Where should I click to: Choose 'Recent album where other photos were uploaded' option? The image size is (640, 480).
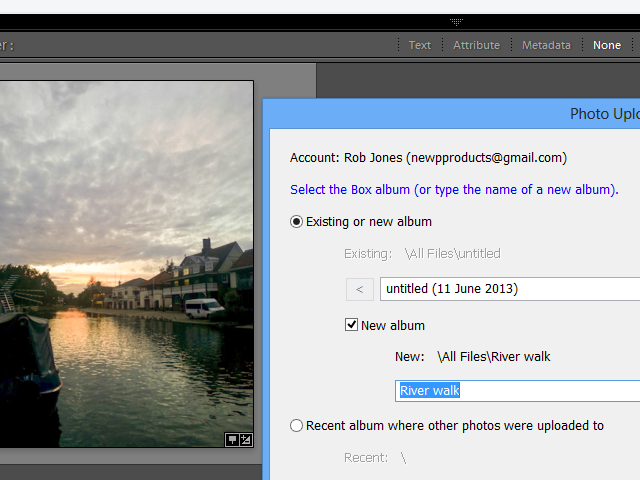(297, 426)
